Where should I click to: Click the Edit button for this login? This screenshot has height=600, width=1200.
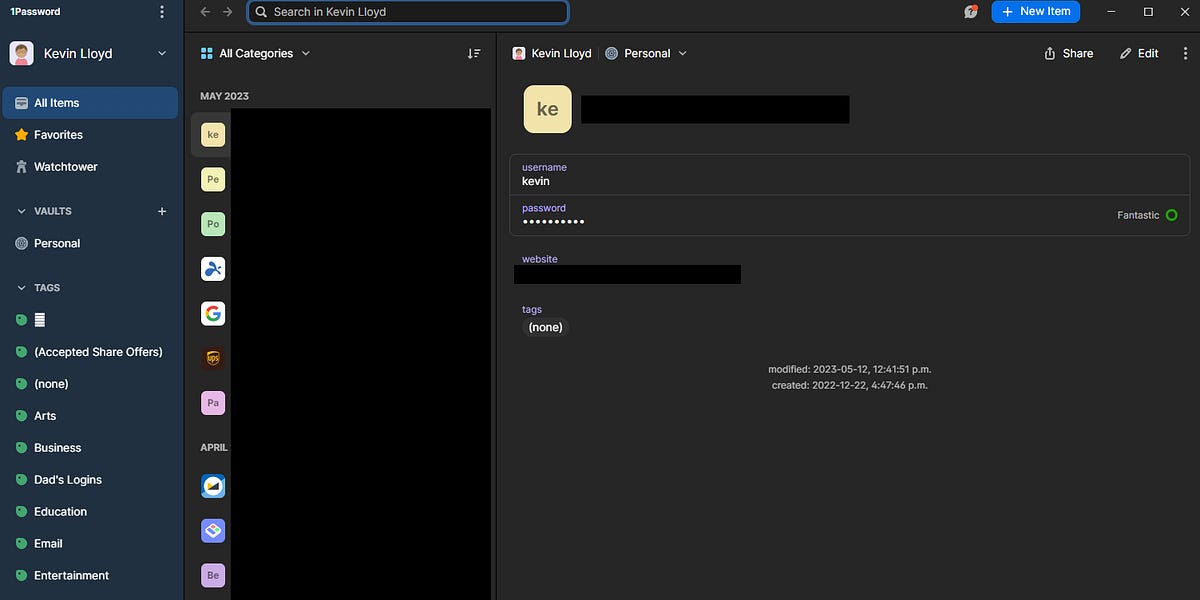click(1138, 53)
